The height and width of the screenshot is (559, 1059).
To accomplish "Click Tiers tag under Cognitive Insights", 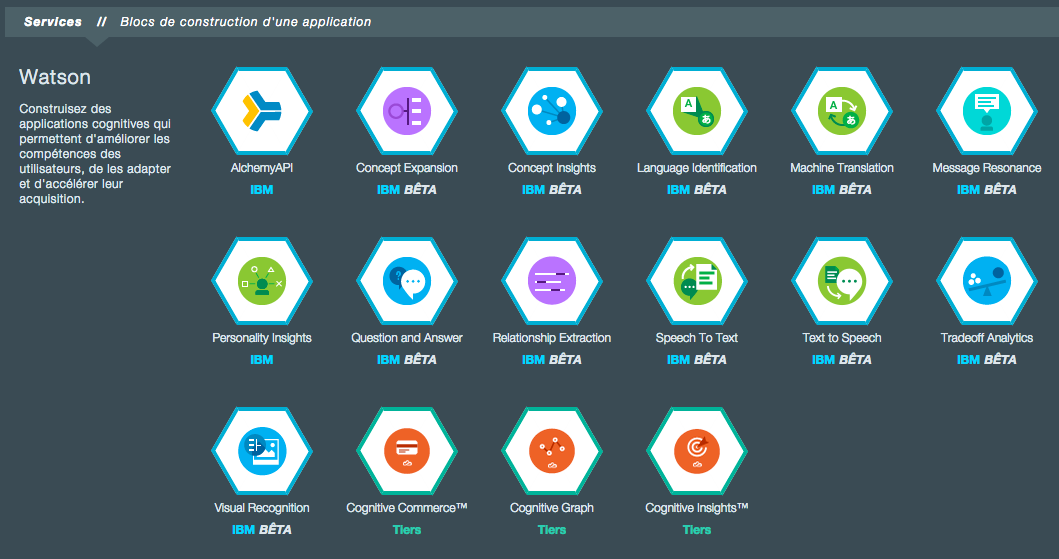I will (697, 531).
